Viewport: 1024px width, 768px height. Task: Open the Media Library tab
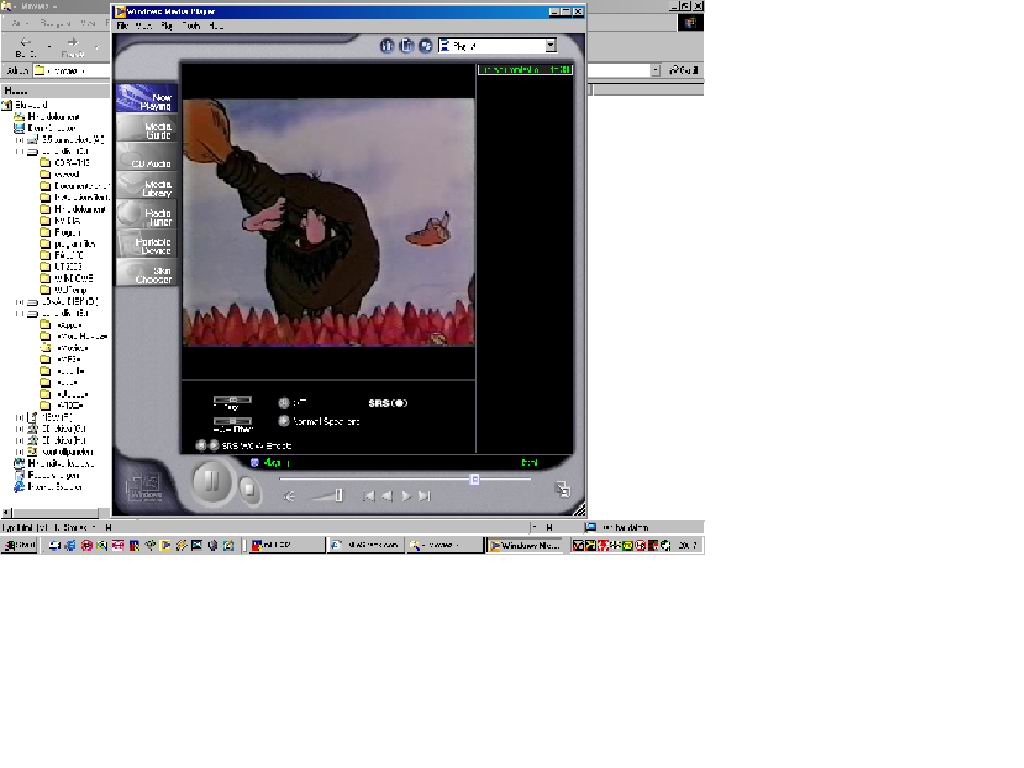point(147,185)
